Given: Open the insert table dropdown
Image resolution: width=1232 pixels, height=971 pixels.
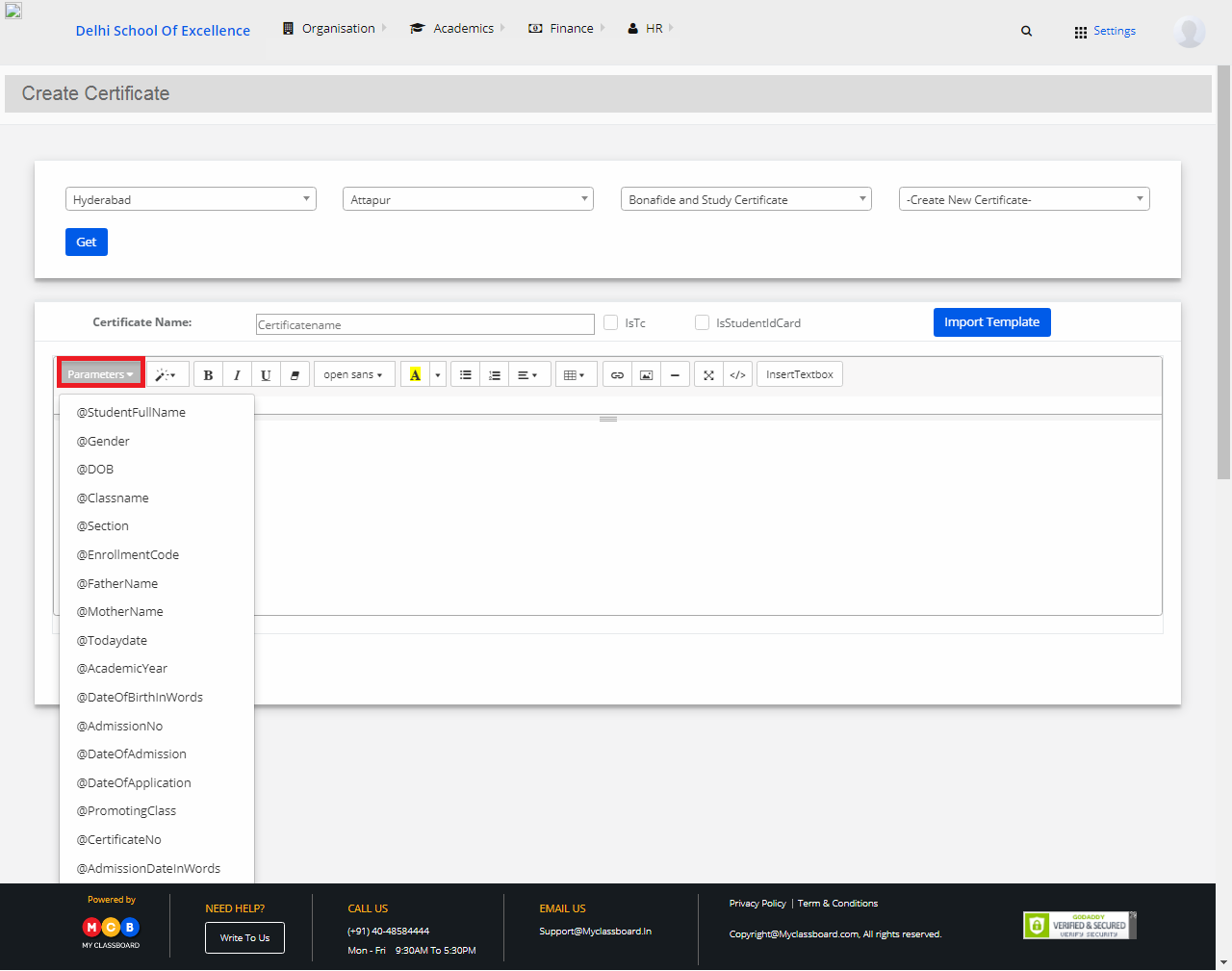Looking at the screenshot, I should [576, 374].
